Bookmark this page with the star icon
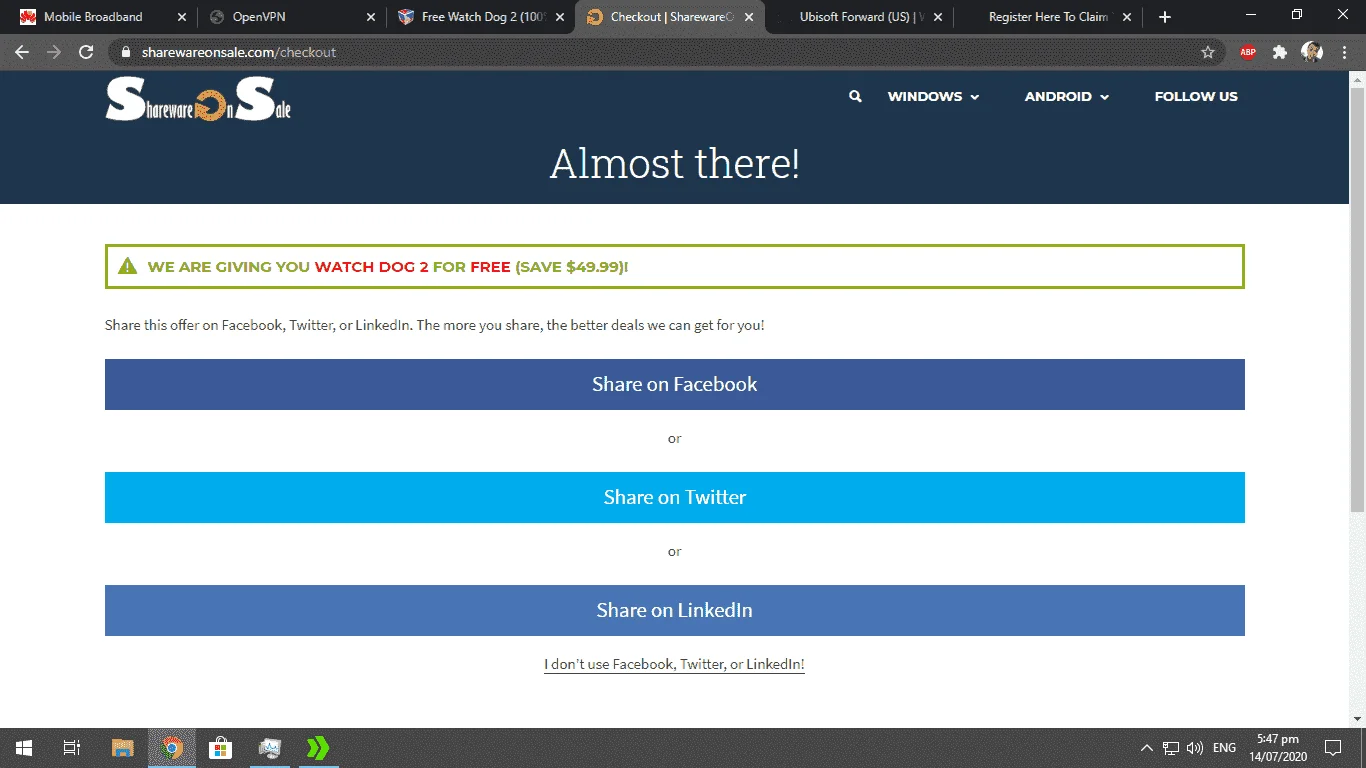 1208,52
